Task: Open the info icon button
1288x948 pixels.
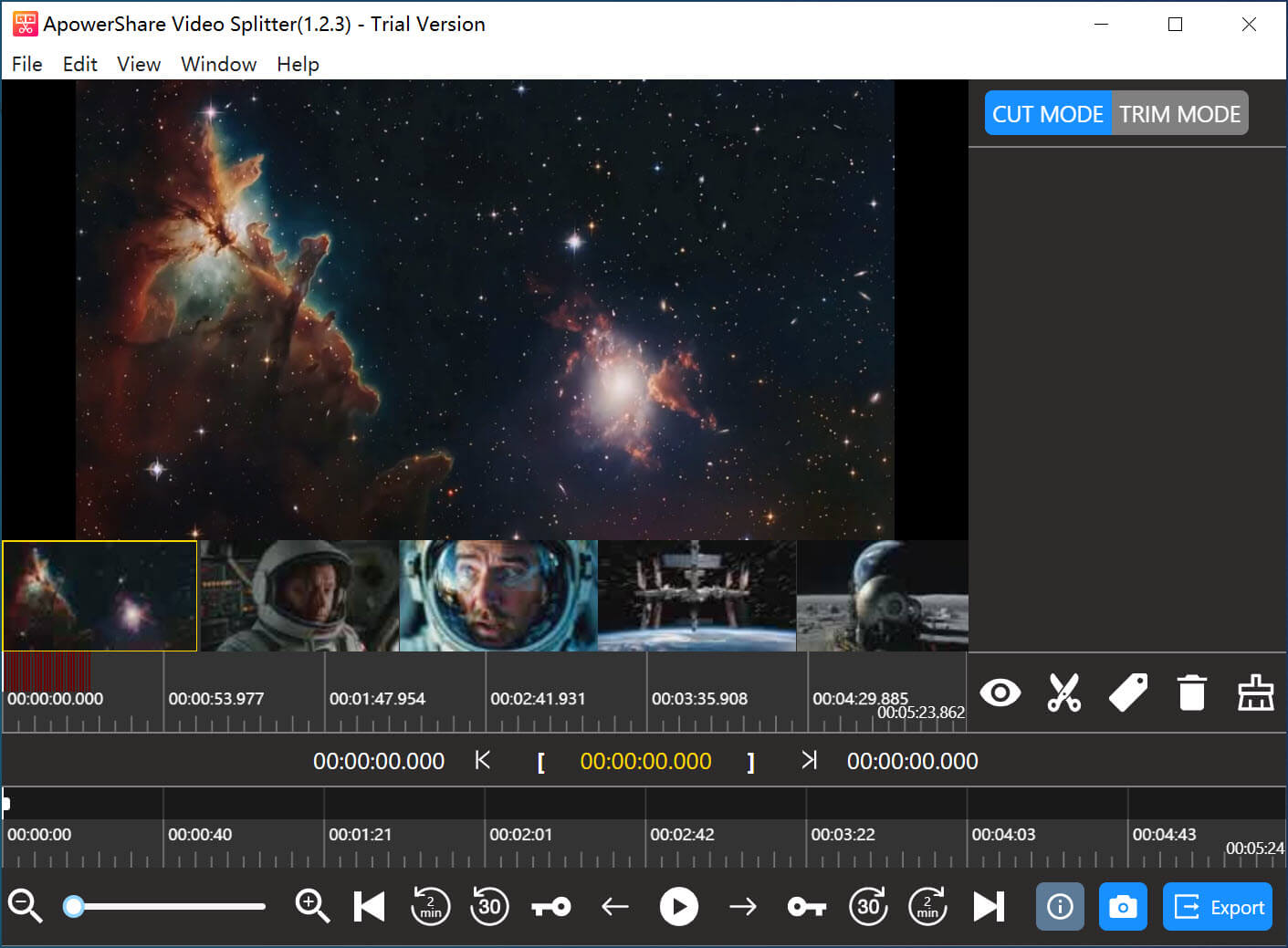Action: [1060, 907]
